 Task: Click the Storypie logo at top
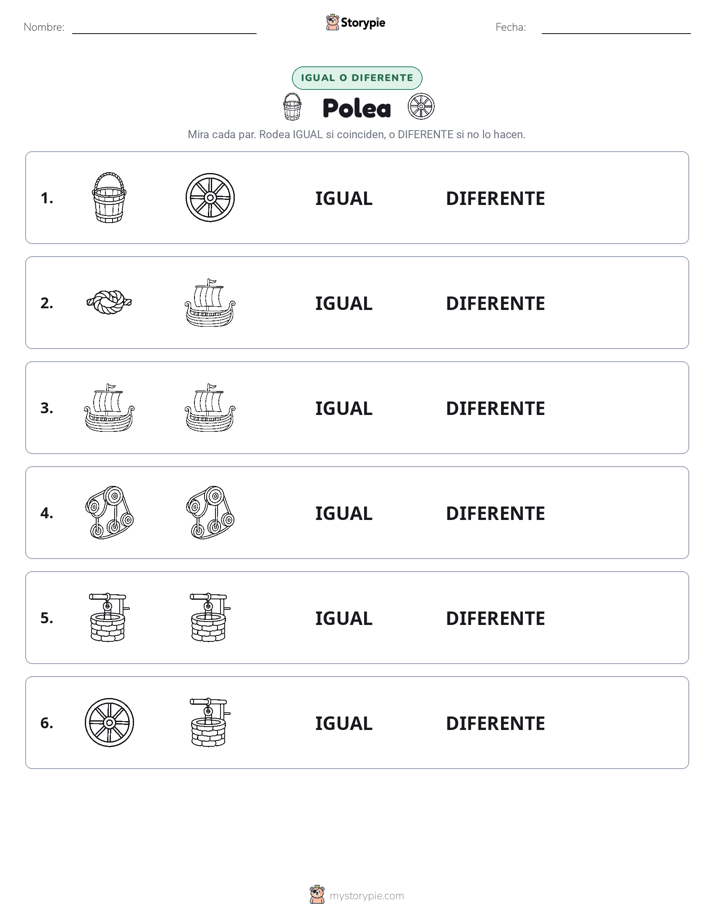tap(356, 22)
